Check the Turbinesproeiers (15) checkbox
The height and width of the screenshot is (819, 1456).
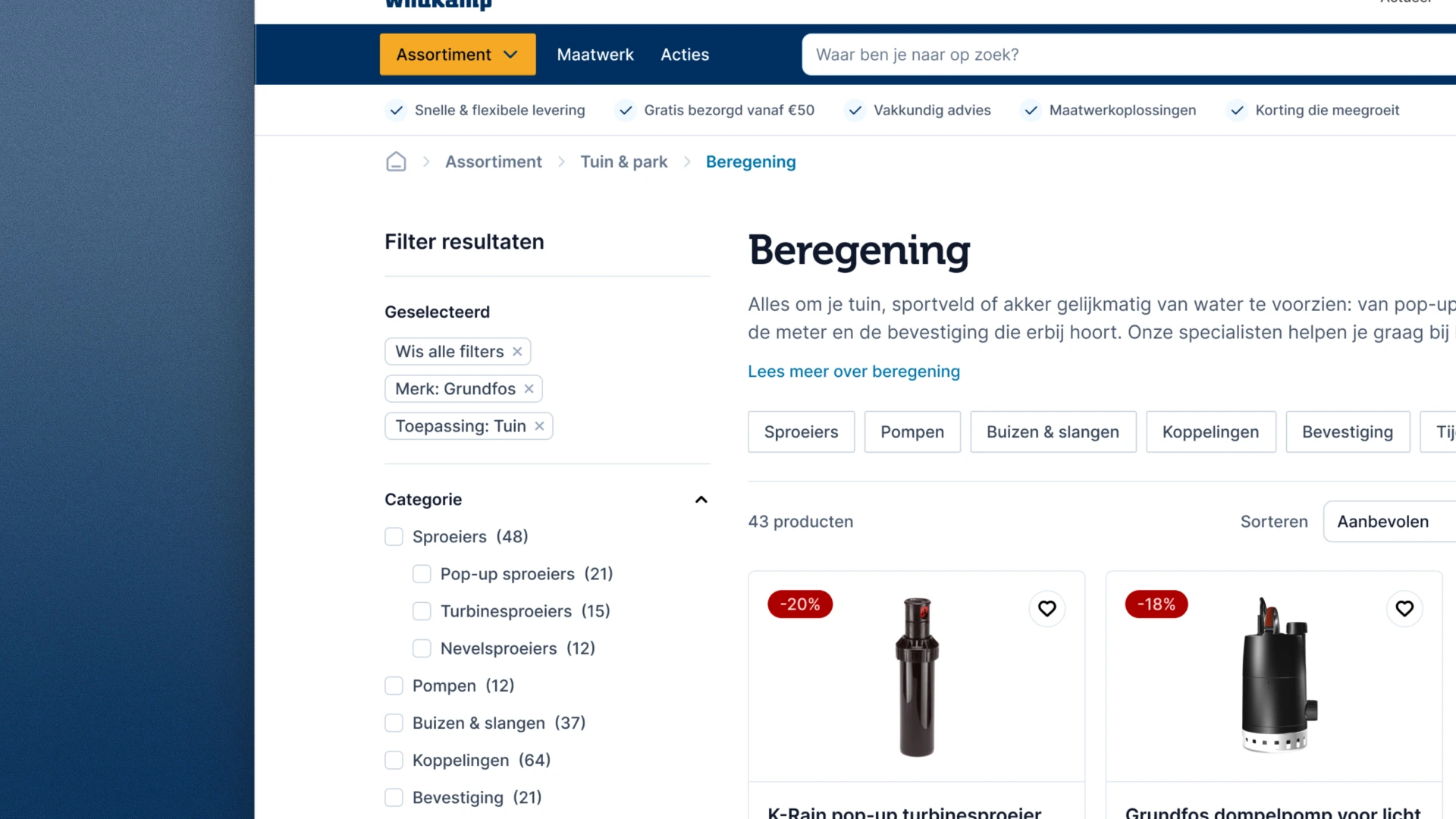pos(422,611)
